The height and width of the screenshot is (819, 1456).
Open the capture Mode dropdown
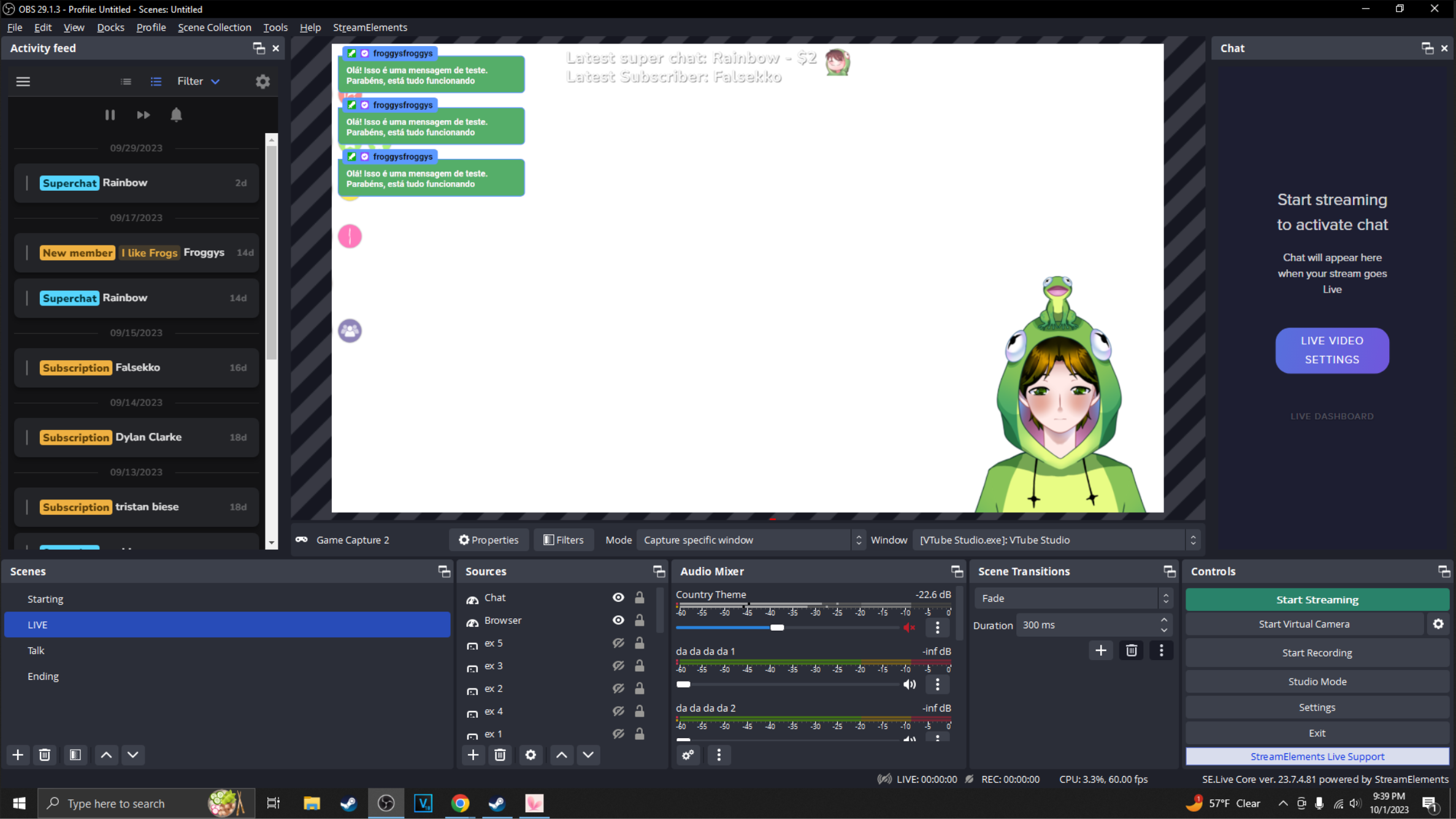(751, 540)
